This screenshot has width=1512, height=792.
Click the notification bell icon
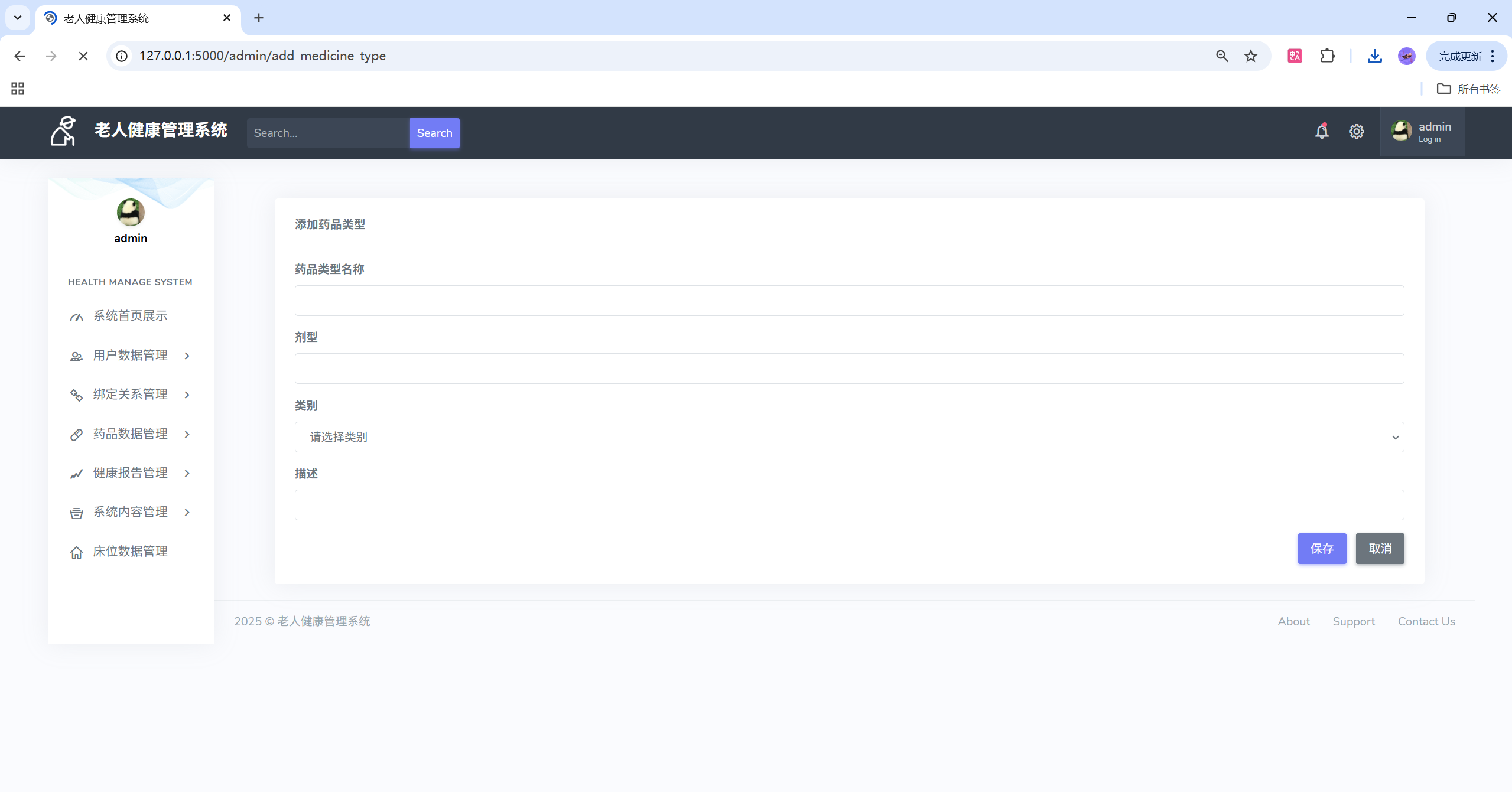tap(1322, 132)
